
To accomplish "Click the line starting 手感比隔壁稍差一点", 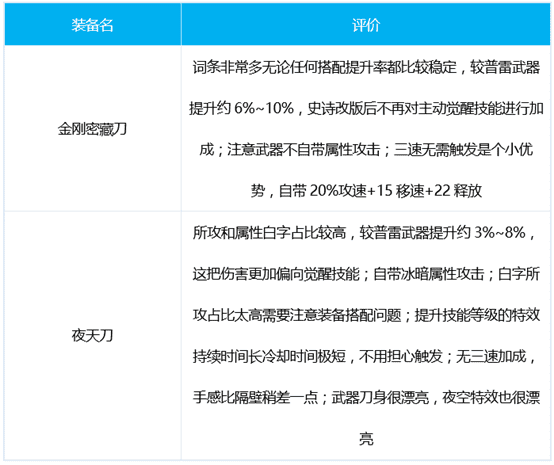I will tap(366, 398).
